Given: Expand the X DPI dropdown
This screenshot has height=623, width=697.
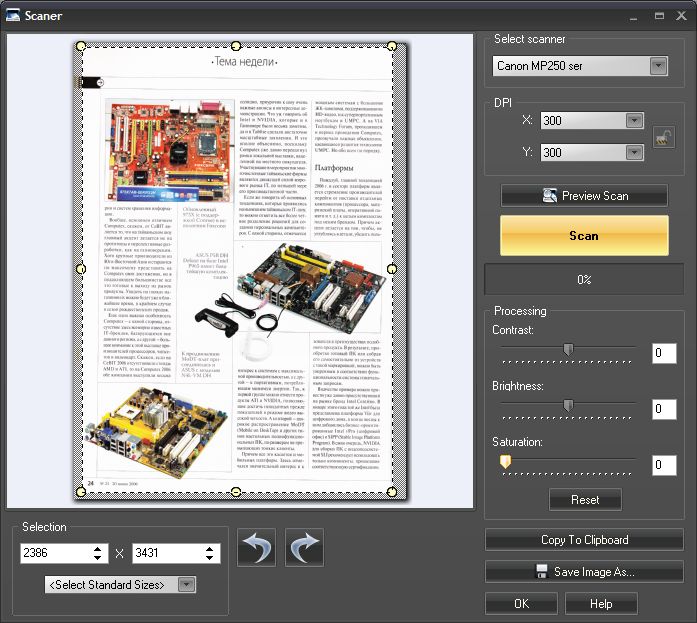Looking at the screenshot, I should coord(632,121).
